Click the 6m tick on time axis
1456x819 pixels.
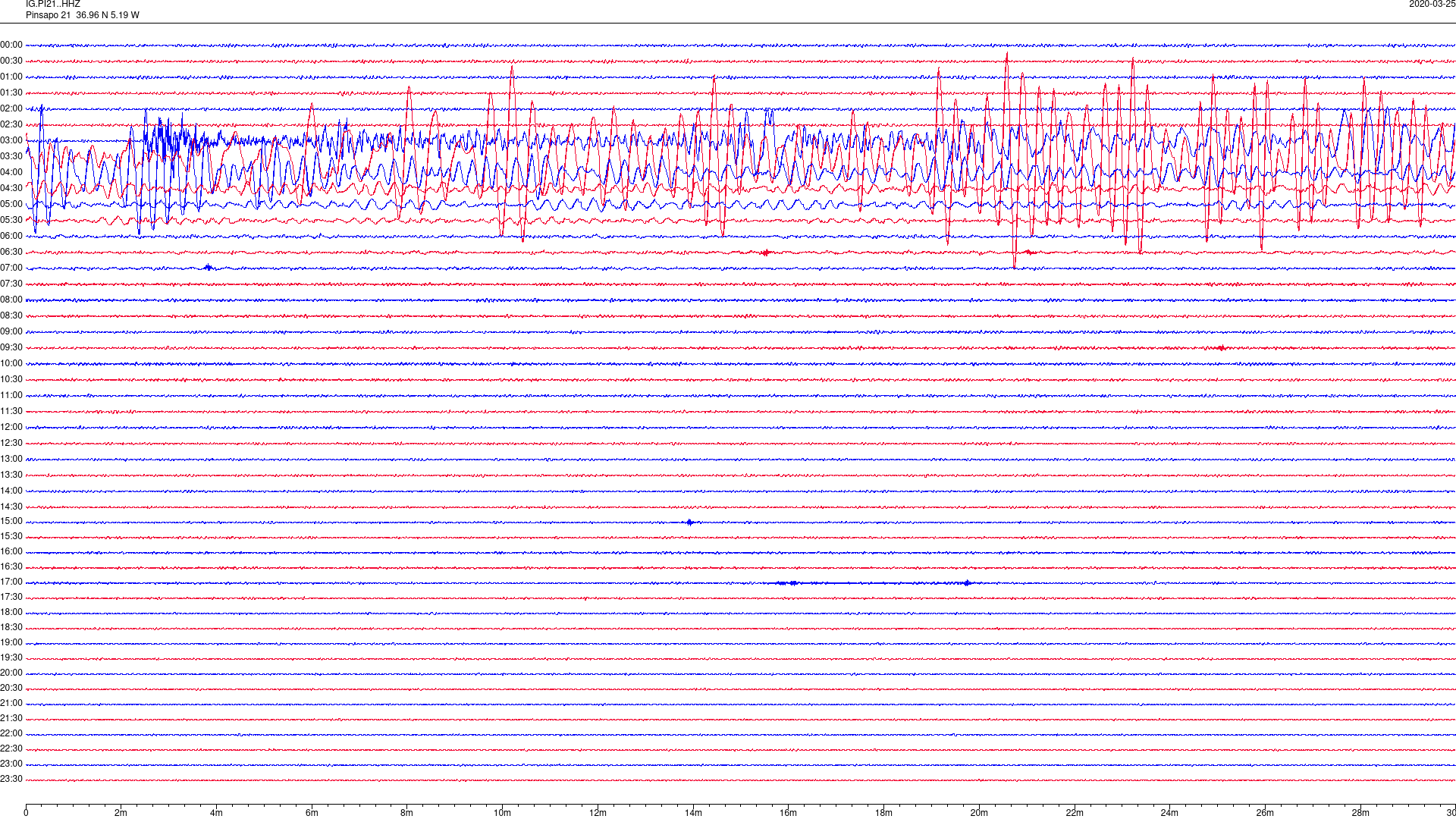click(312, 813)
